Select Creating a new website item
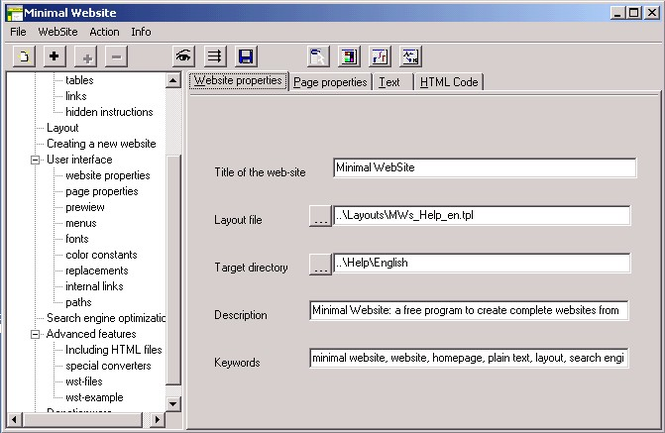Screen dimensions: 665x433 click(101, 144)
